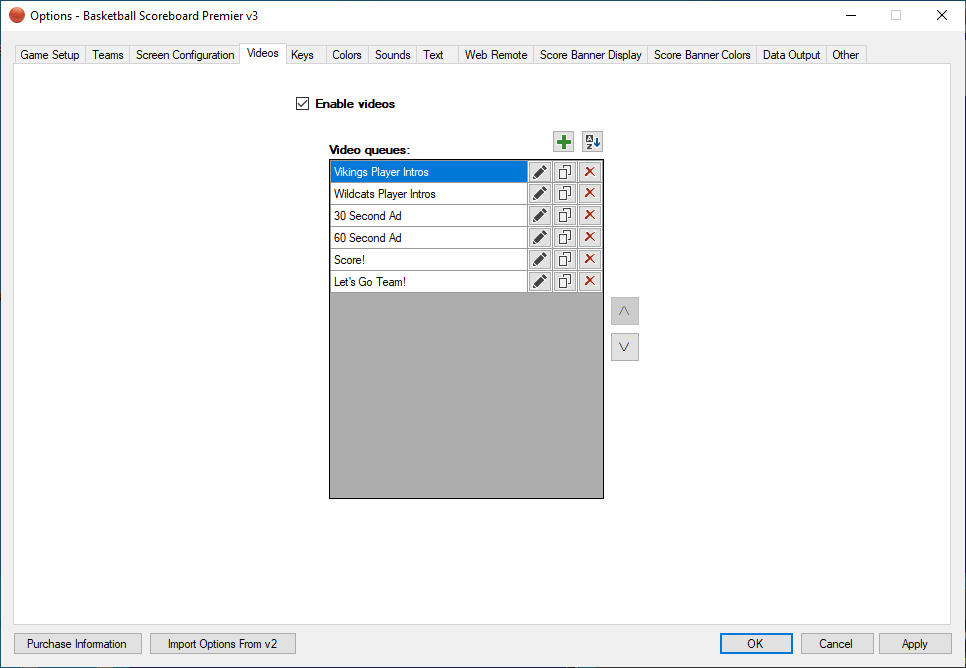The image size is (966, 668).
Task: Go to the Sounds tab
Action: click(392, 55)
